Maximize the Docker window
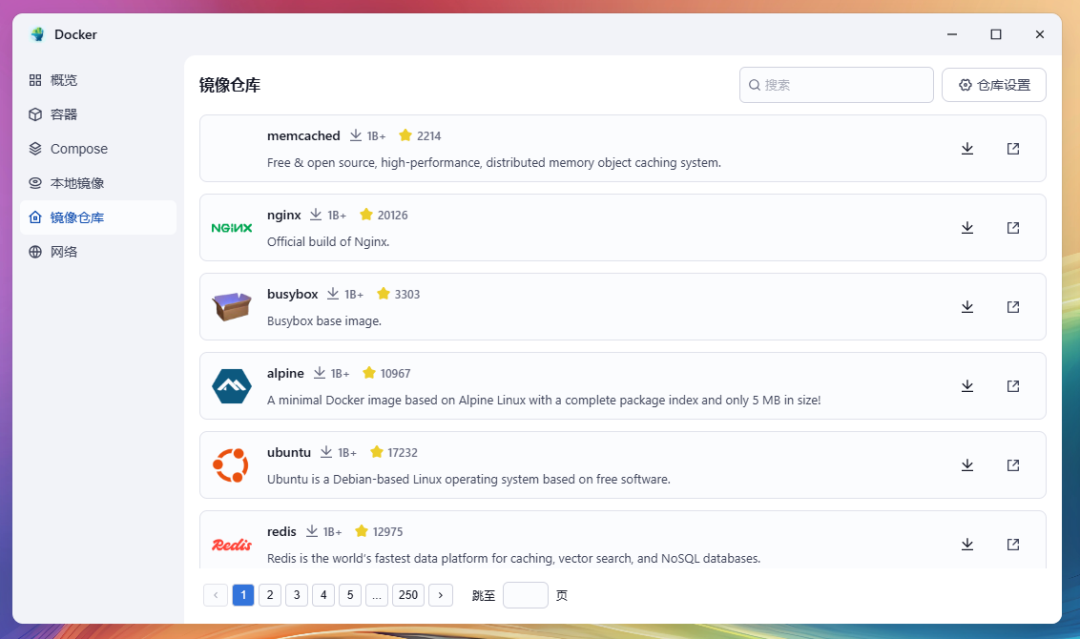The height and width of the screenshot is (639, 1080). [996, 34]
